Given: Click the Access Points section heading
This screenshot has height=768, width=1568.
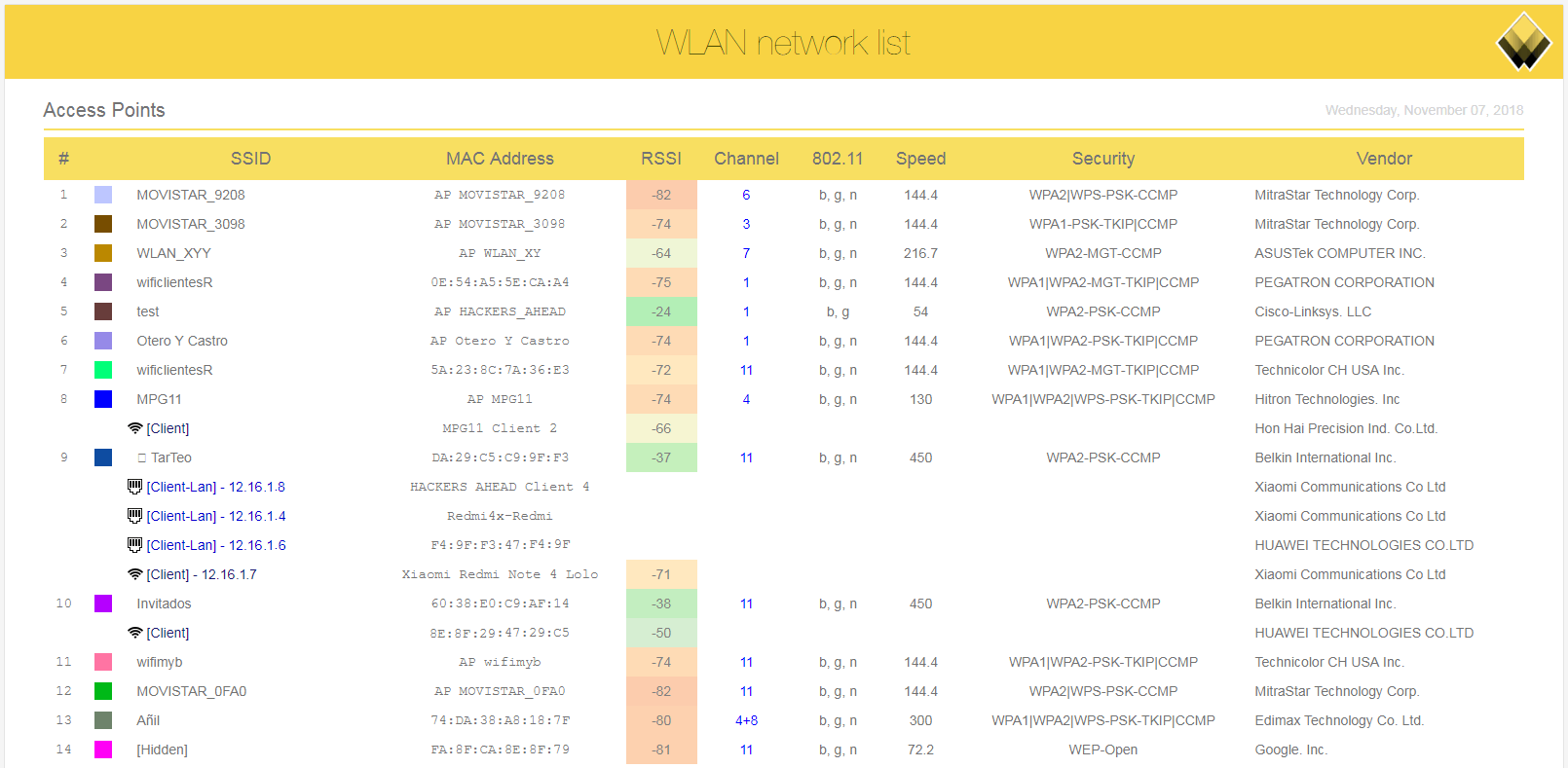Looking at the screenshot, I should [x=104, y=110].
